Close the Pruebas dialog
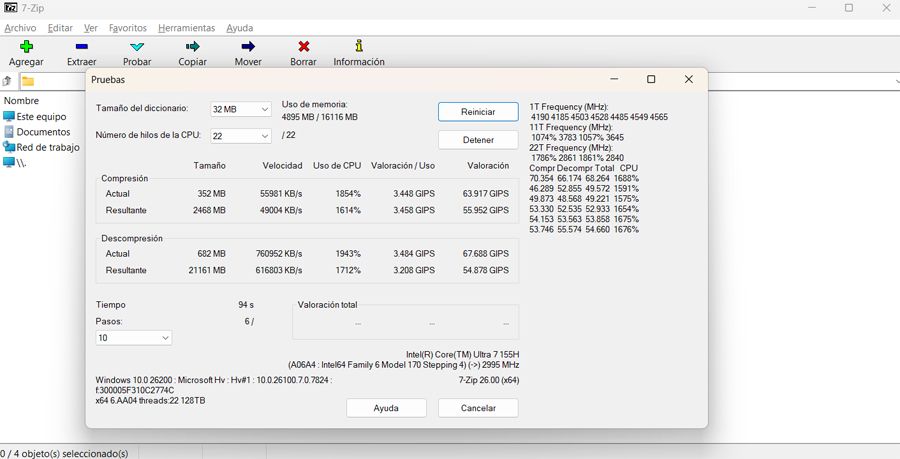 (x=689, y=79)
